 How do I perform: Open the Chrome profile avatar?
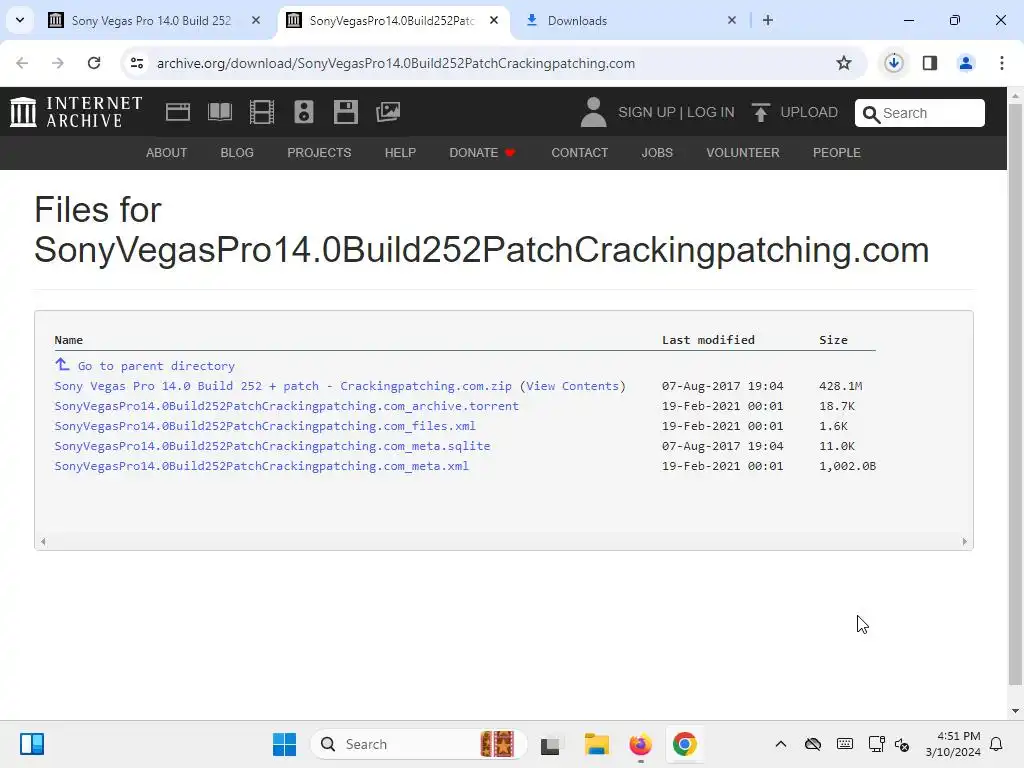point(965,63)
